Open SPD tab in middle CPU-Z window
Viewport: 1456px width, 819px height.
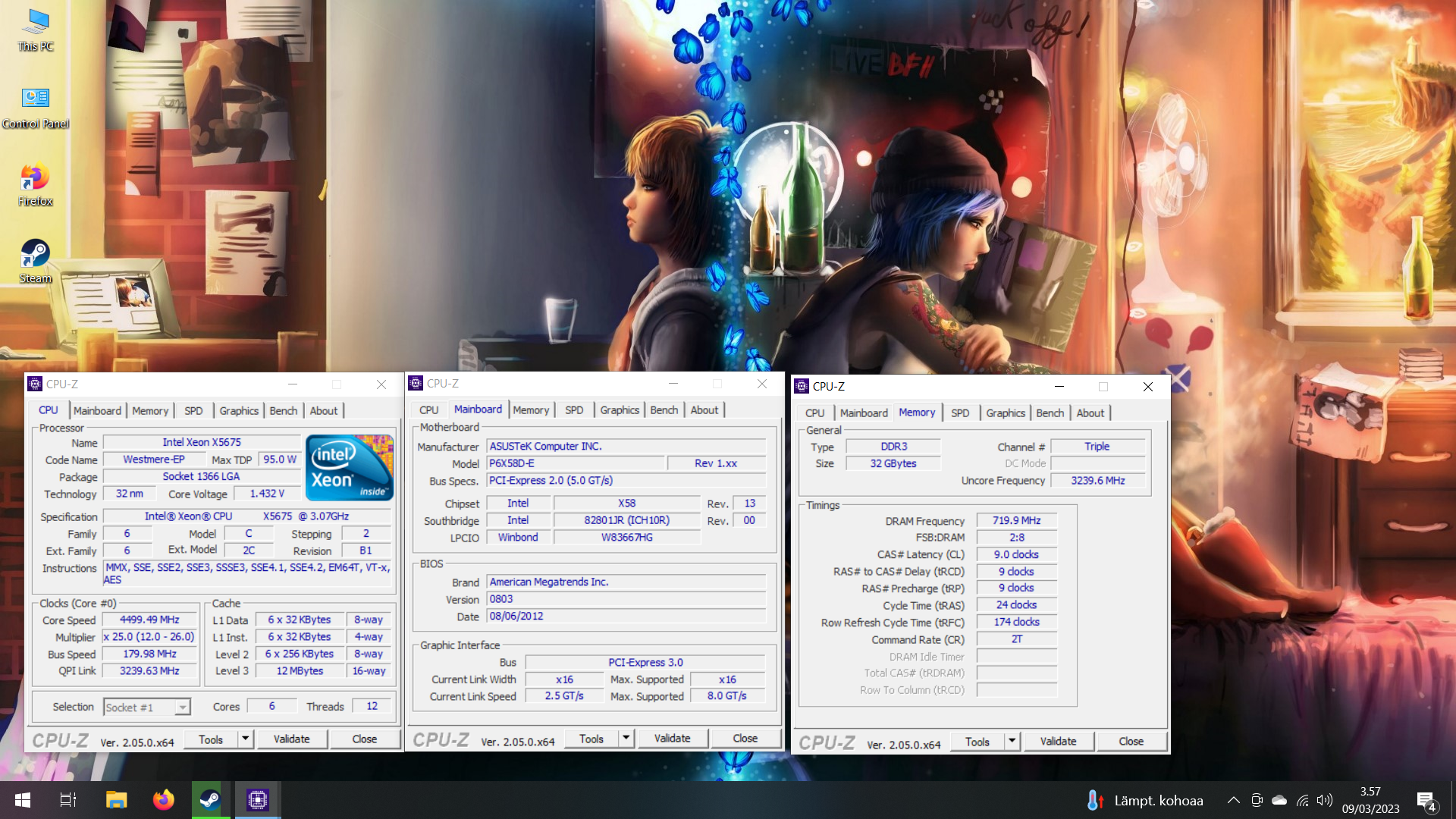(574, 409)
